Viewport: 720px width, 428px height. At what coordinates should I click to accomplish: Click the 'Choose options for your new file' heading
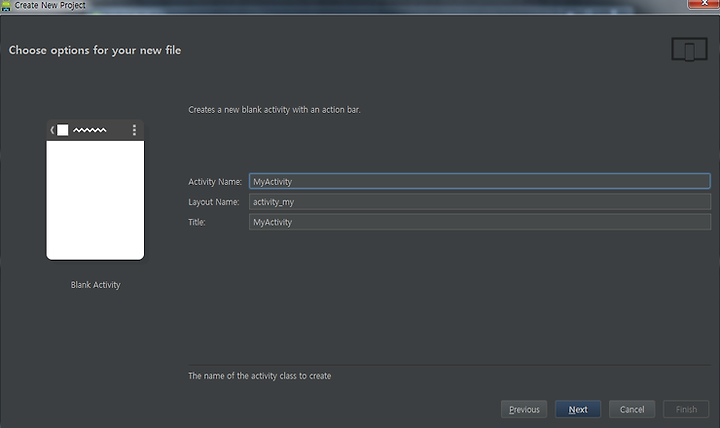[x=95, y=50]
